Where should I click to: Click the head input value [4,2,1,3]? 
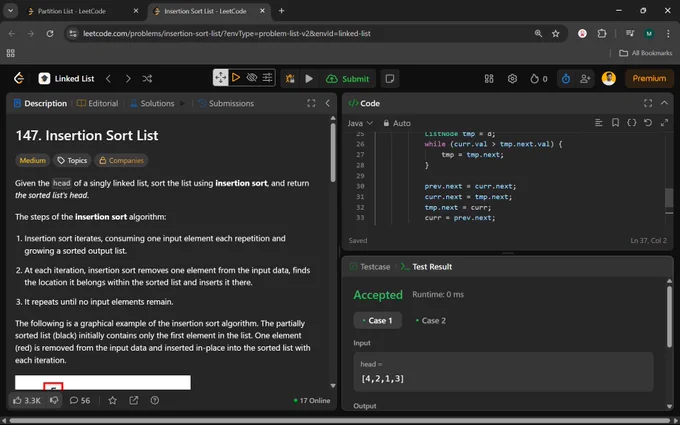(x=382, y=379)
